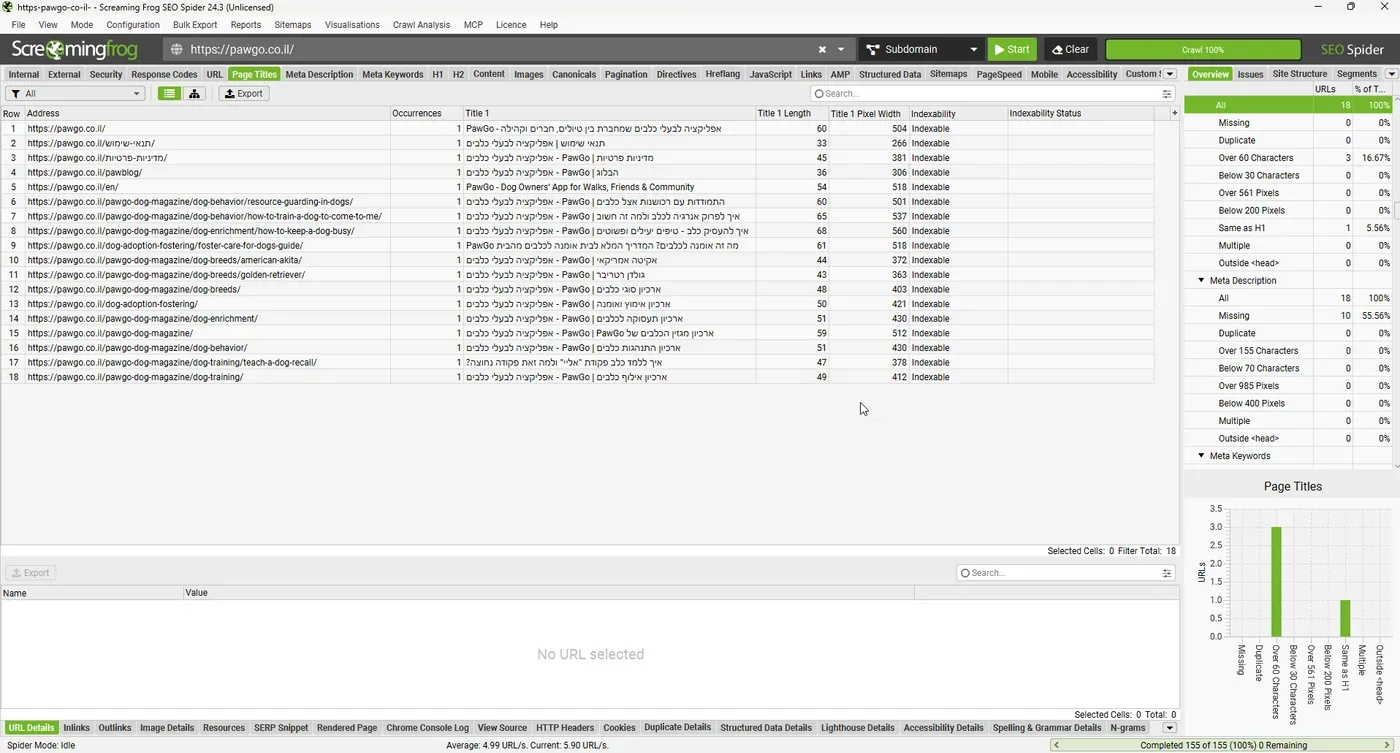
Task: Click the plus icon to add table columns
Action: tap(1175, 113)
